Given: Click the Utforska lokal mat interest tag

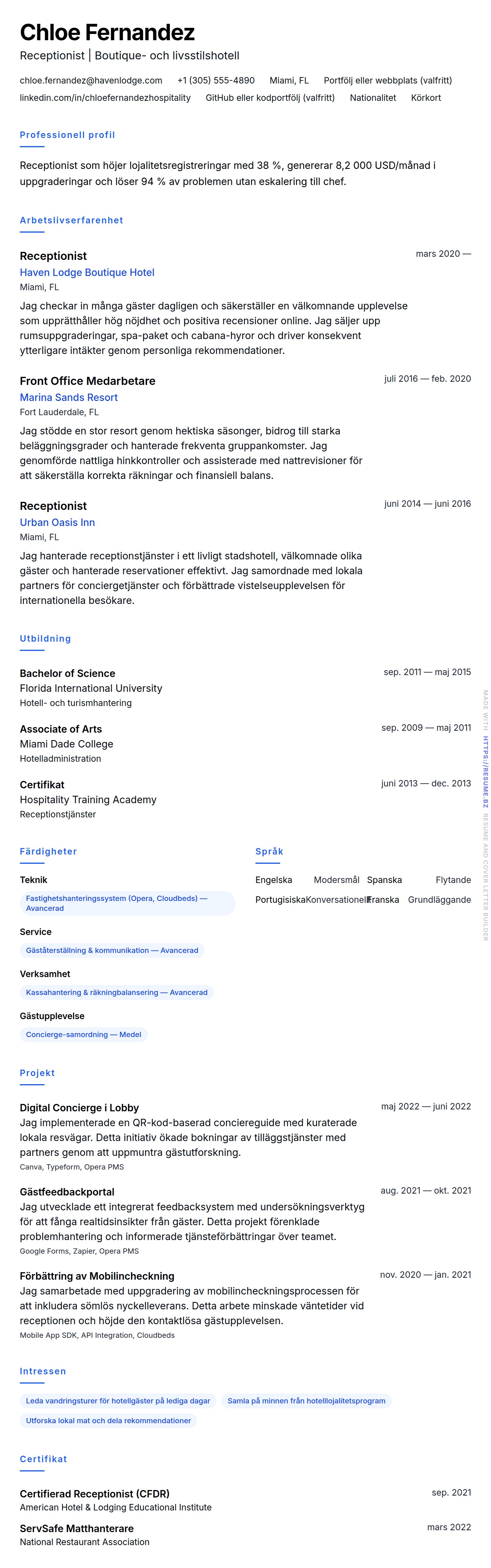Looking at the screenshot, I should pos(108,1421).
